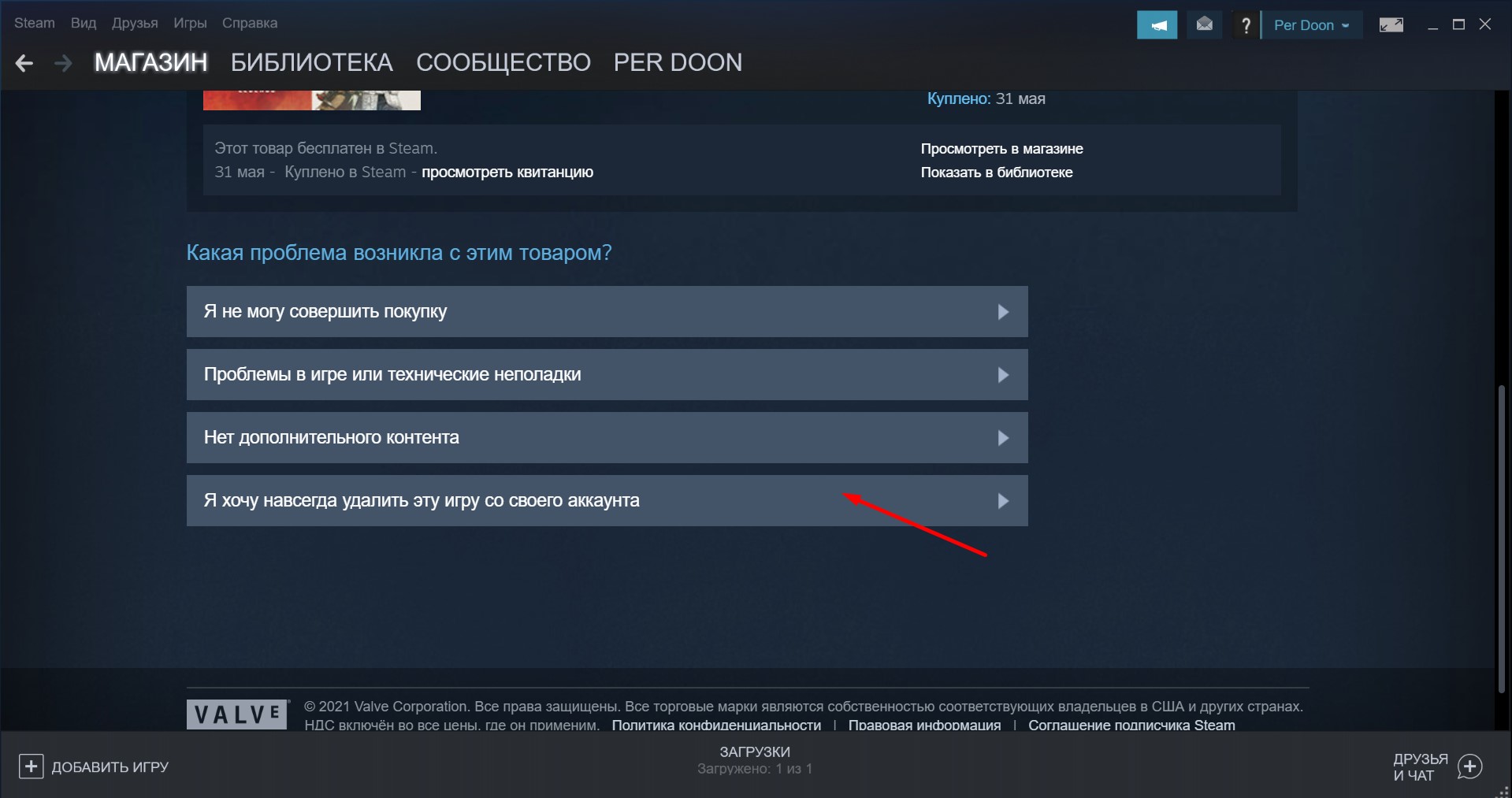Click the forward navigation arrow
Screen dimensions: 1512x798
click(x=63, y=63)
